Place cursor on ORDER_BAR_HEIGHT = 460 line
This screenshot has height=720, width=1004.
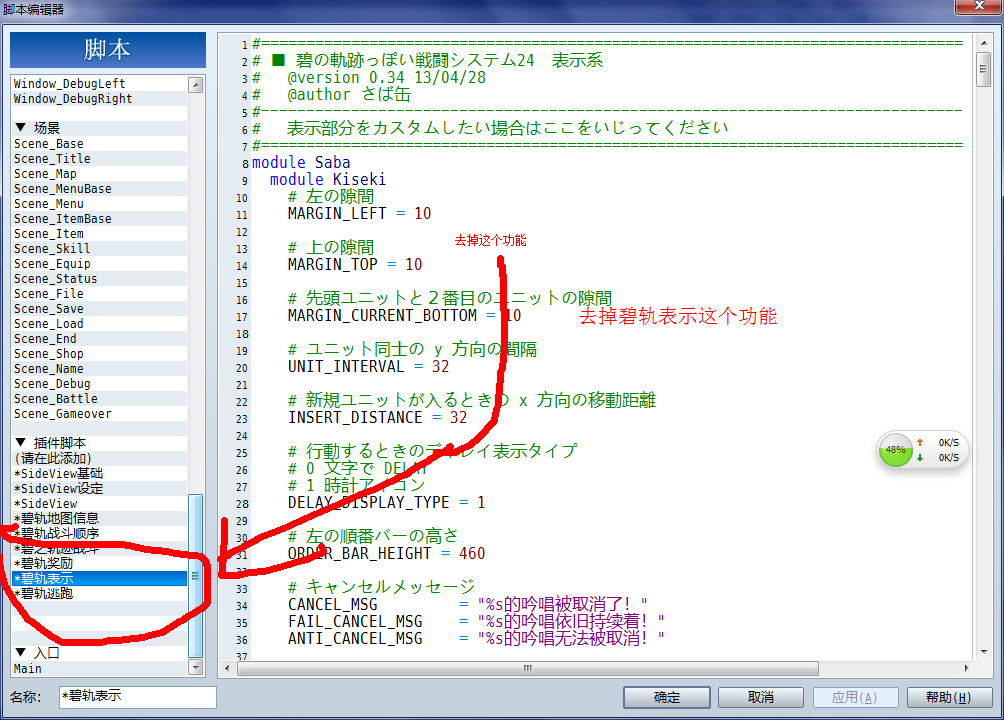[386, 553]
